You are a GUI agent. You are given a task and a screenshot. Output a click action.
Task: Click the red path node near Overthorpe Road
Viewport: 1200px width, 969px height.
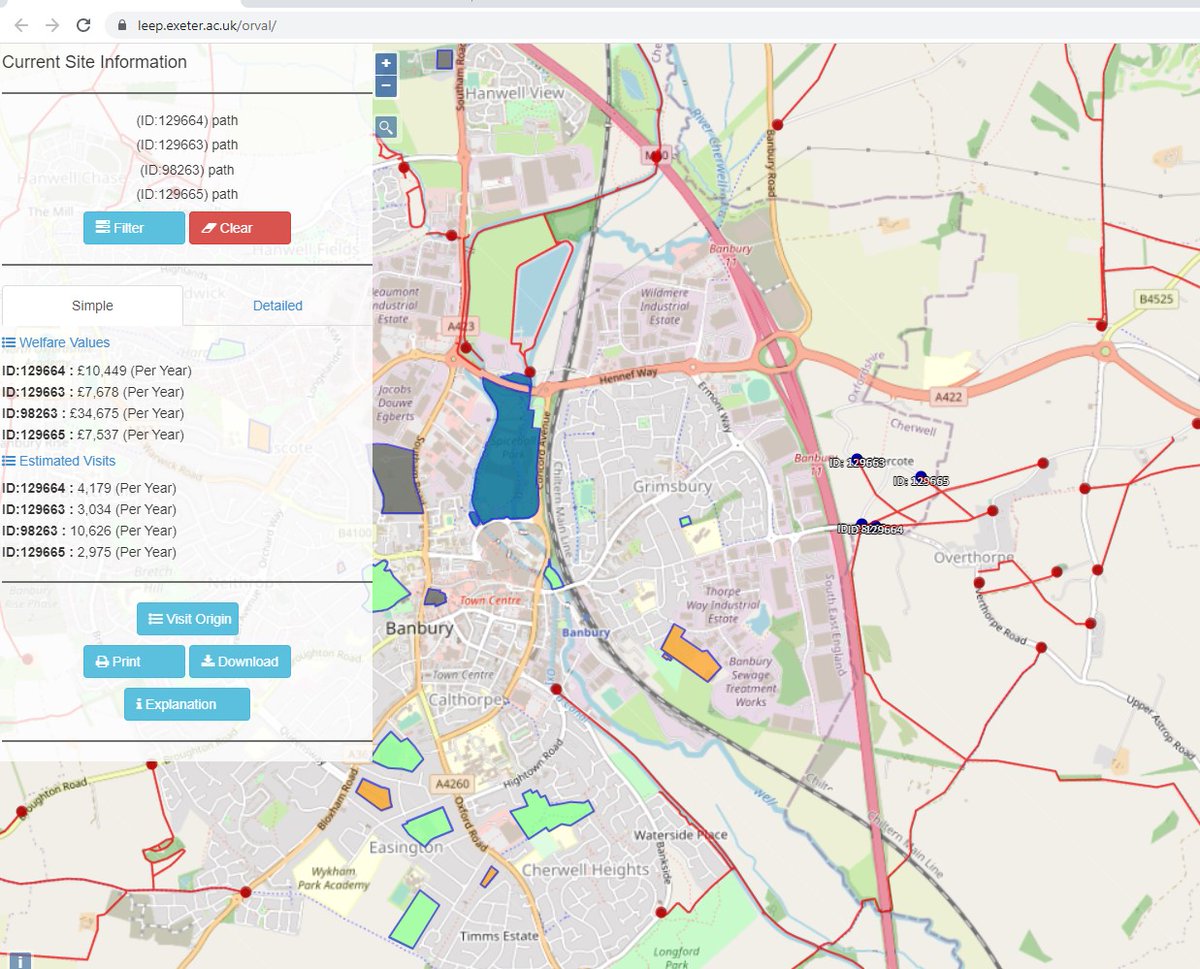click(x=1041, y=648)
